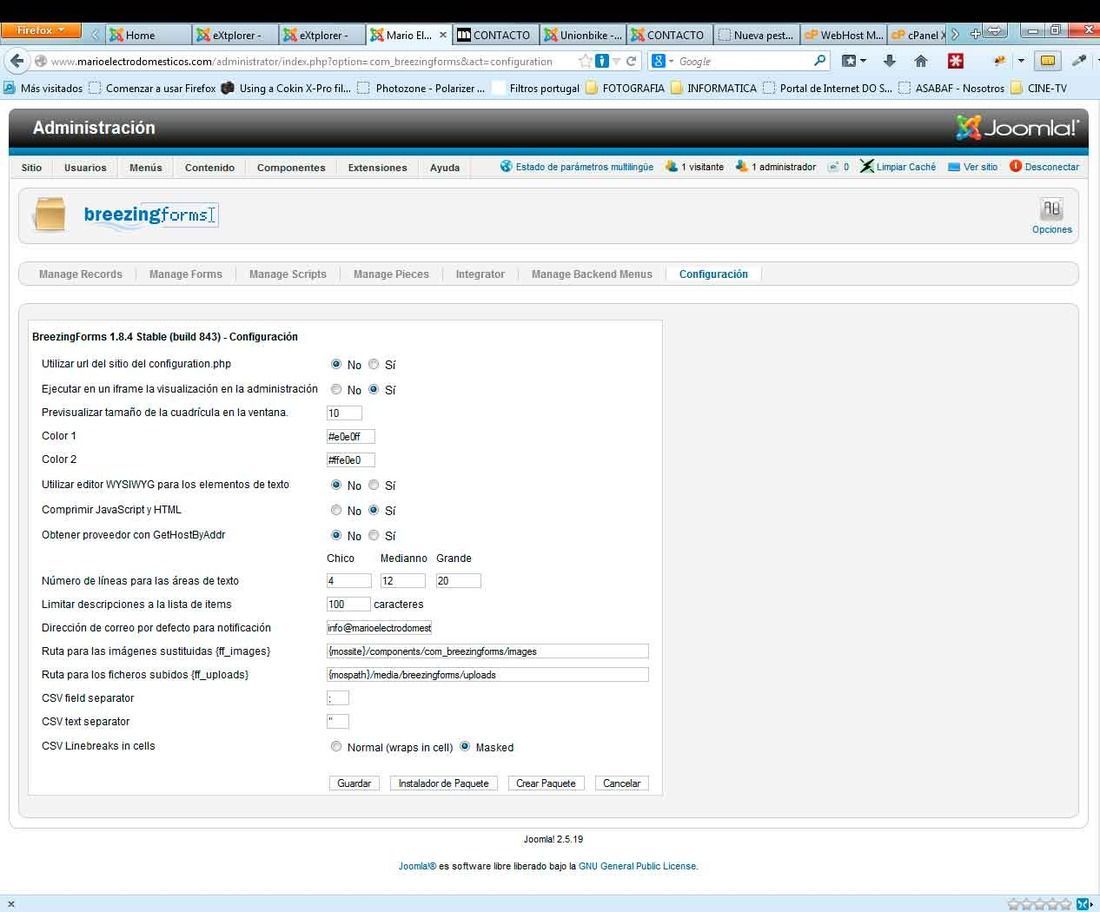Screen dimensions: 1100x912
Task: Select the eyedropper color picker toolbar icon
Action: coord(1079,61)
